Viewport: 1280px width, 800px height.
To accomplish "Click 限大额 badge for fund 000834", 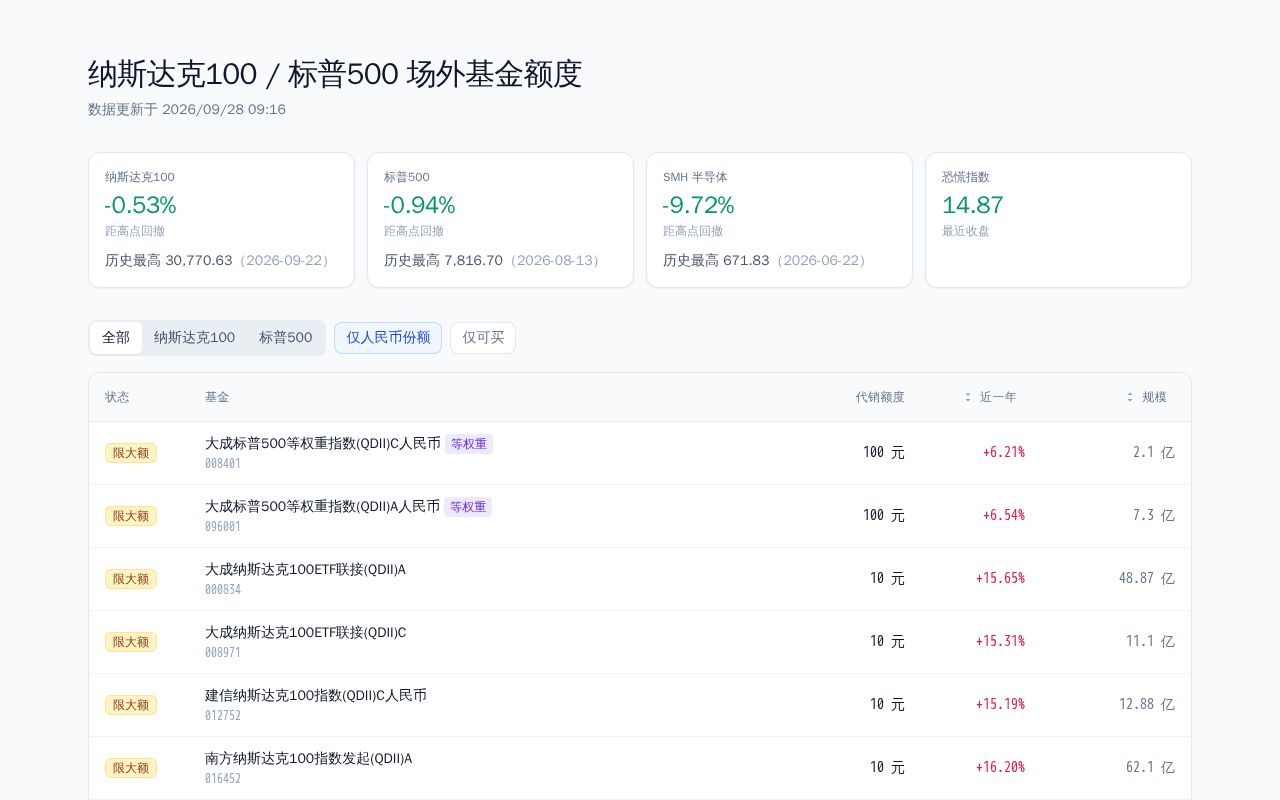I will click(131, 579).
